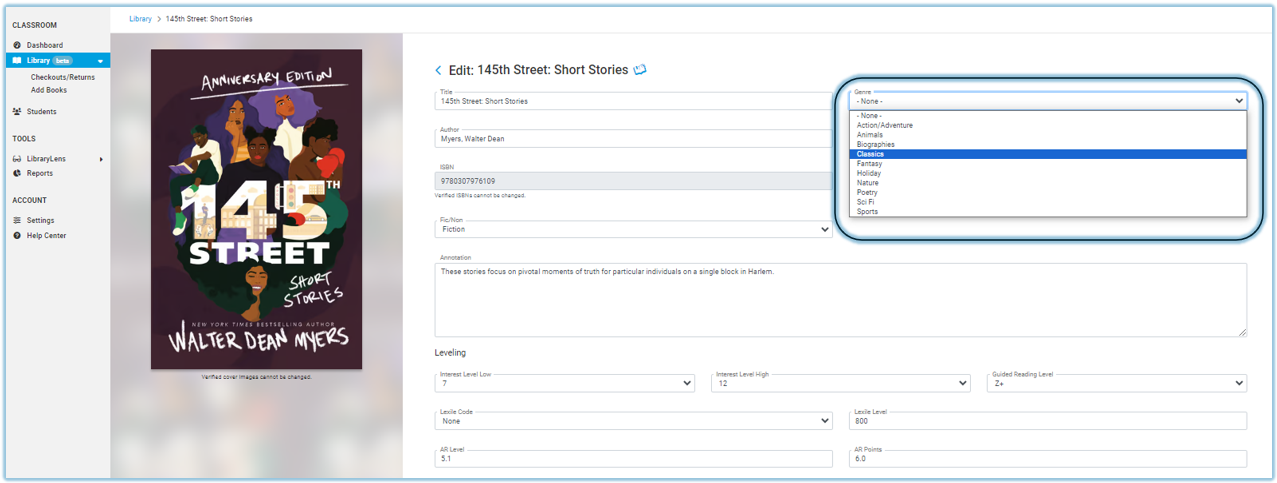Select the highlighted Classics genre
The height and width of the screenshot is (483, 1277).
pos(1048,154)
